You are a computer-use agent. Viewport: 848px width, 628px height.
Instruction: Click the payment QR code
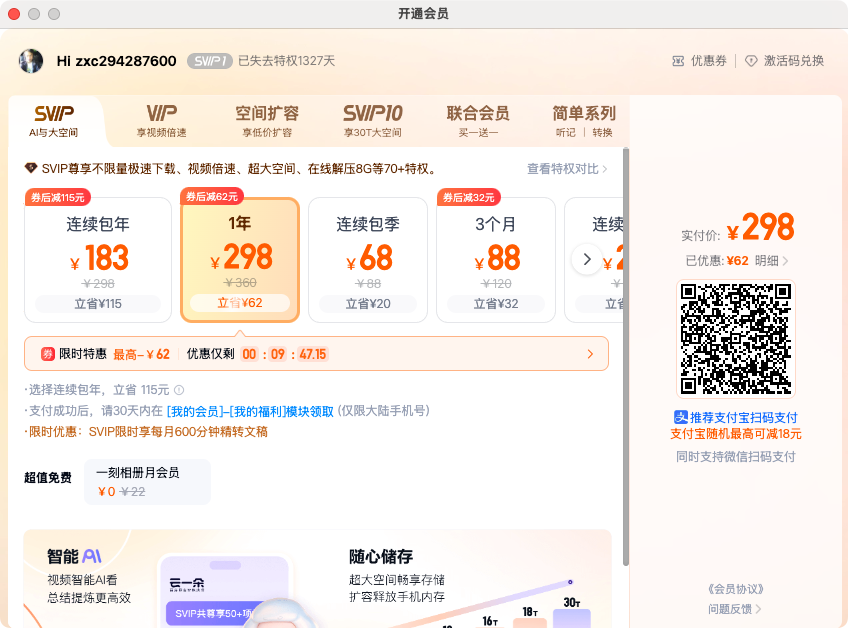pos(736,339)
